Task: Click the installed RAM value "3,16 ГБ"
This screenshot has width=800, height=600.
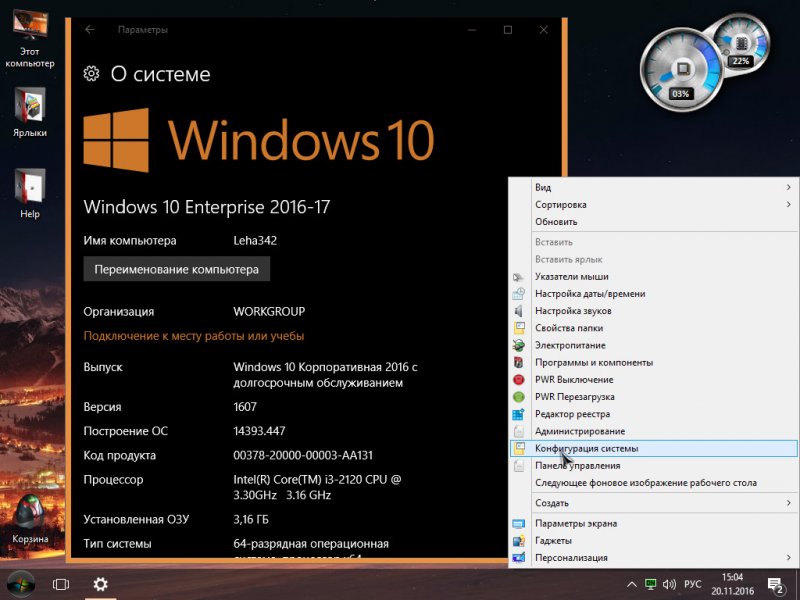Action: point(251,520)
